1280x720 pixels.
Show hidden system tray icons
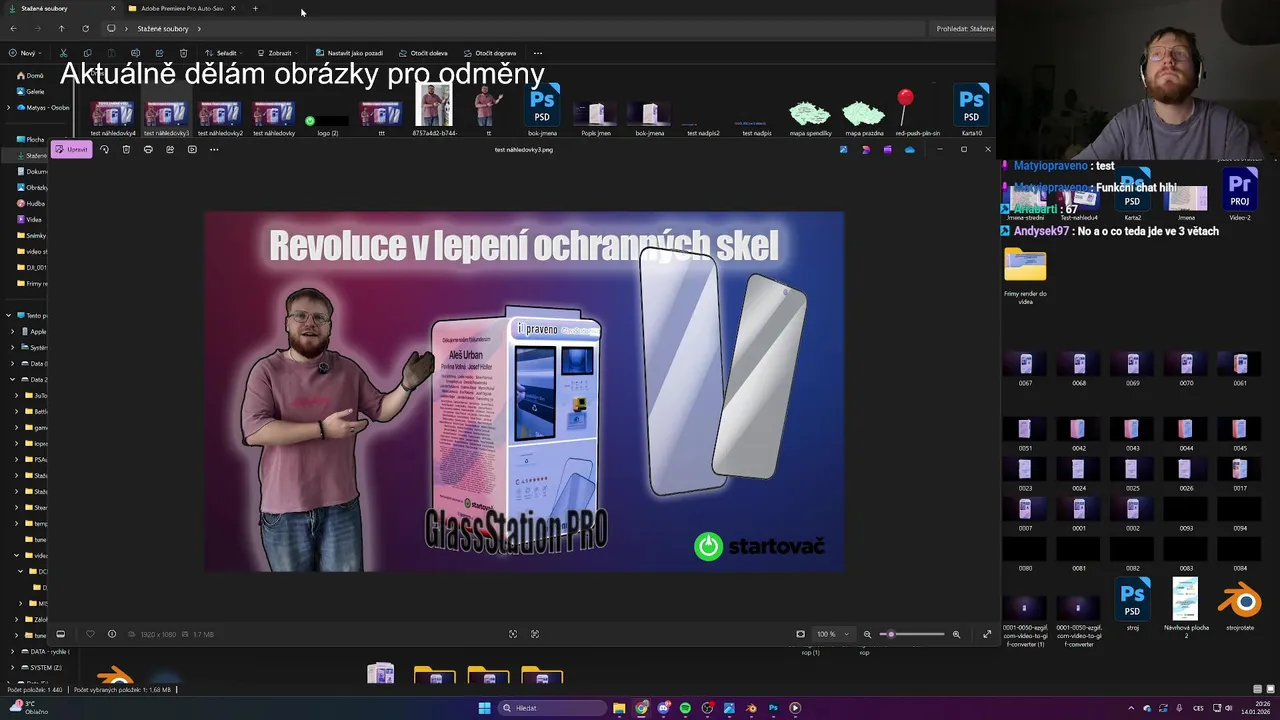[1131, 708]
